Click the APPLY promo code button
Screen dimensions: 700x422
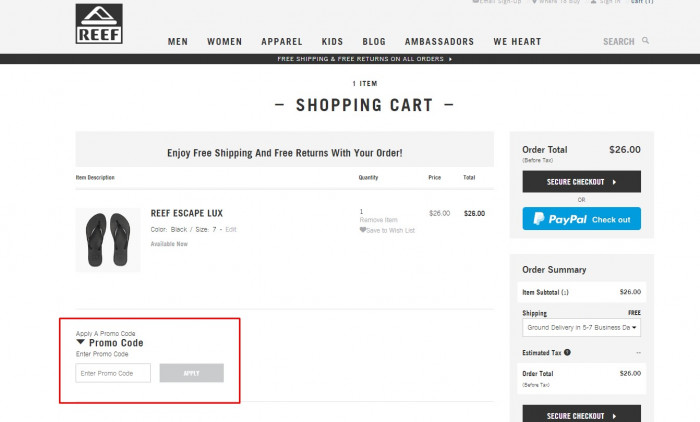pos(192,373)
